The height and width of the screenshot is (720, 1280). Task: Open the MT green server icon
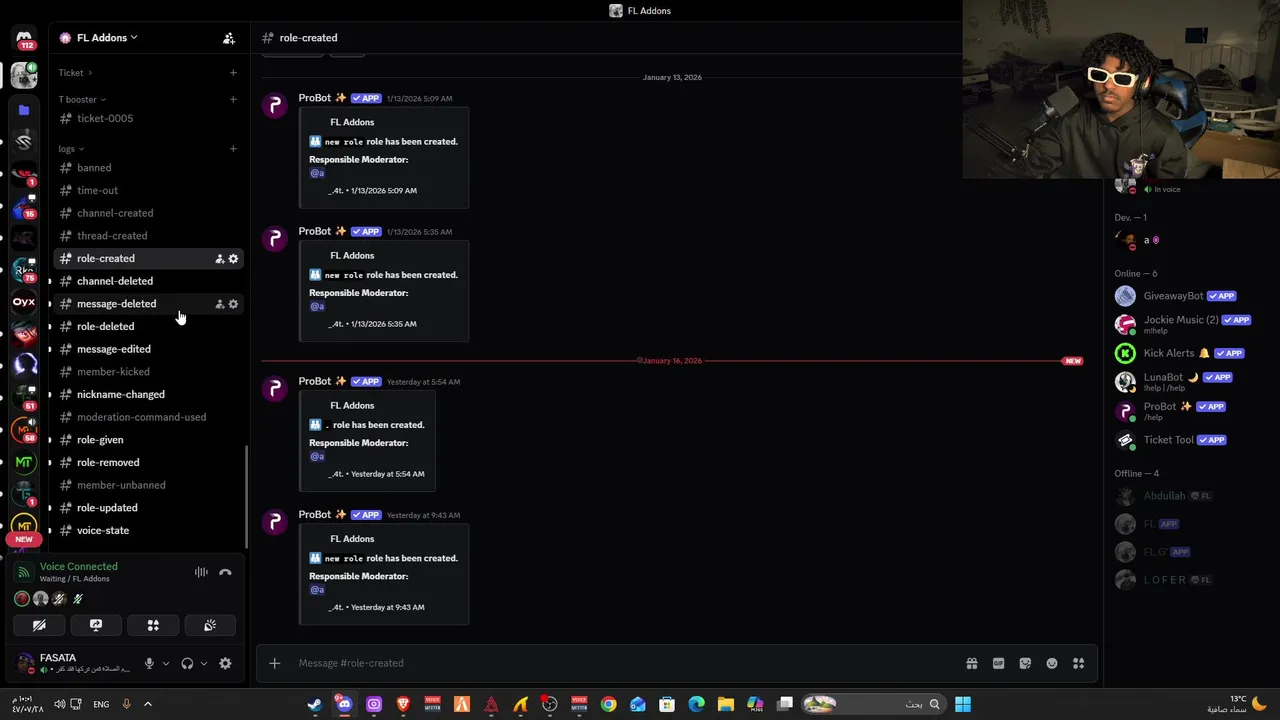(24, 462)
